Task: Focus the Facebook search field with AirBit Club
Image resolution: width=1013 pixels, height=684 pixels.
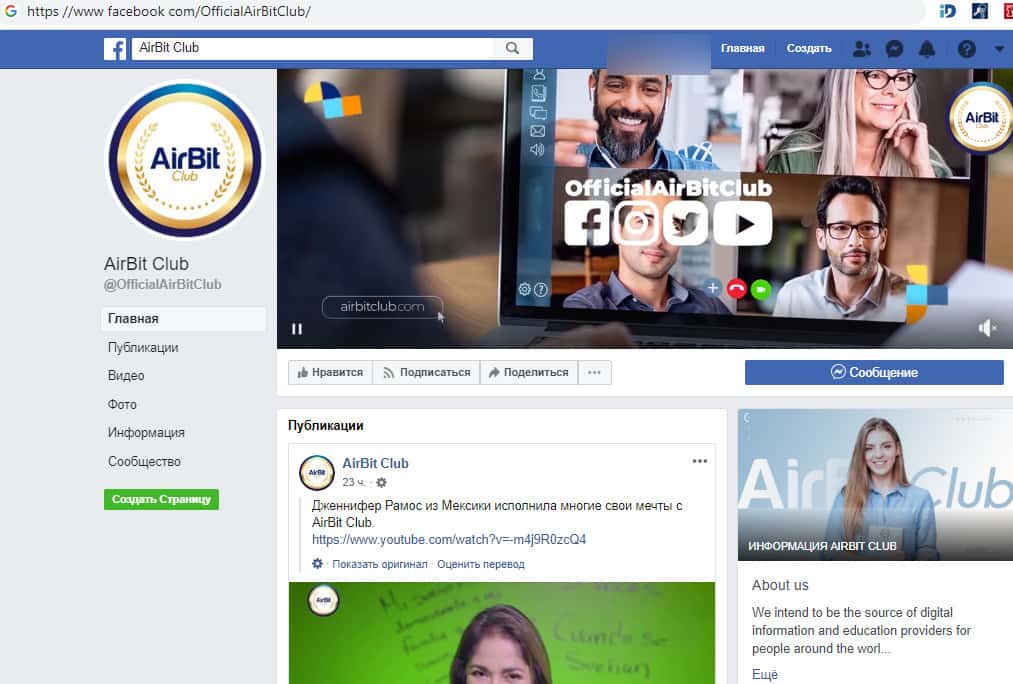Action: click(313, 48)
